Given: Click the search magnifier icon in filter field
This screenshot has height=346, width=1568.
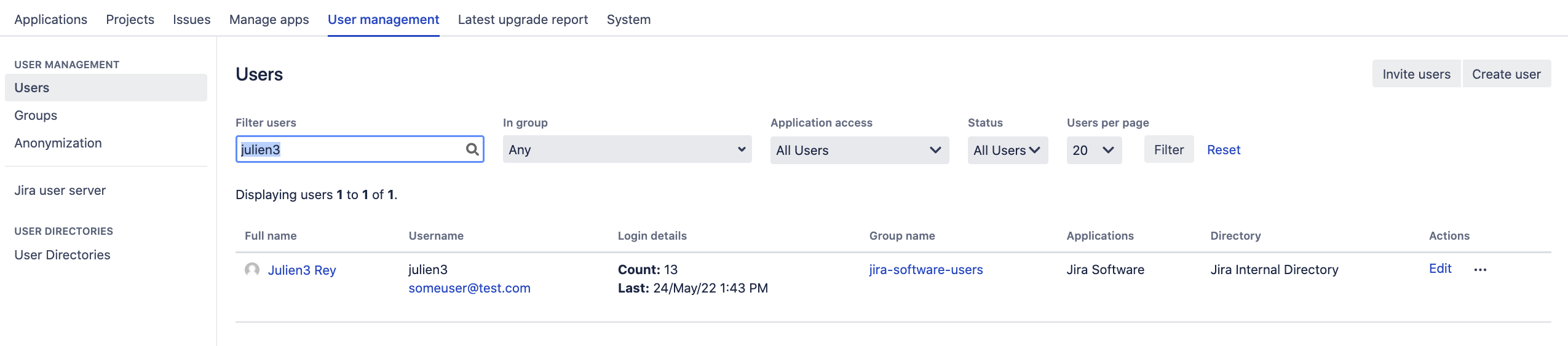Looking at the screenshot, I should [472, 149].
